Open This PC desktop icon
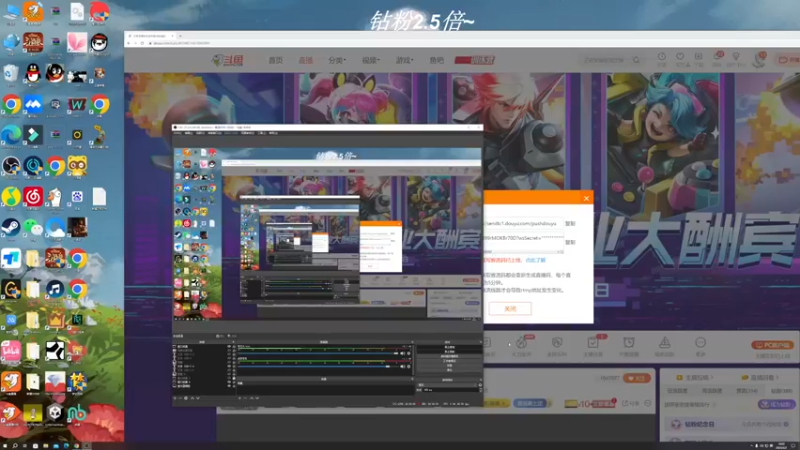Screen dimensions: 800x450 [11, 11]
